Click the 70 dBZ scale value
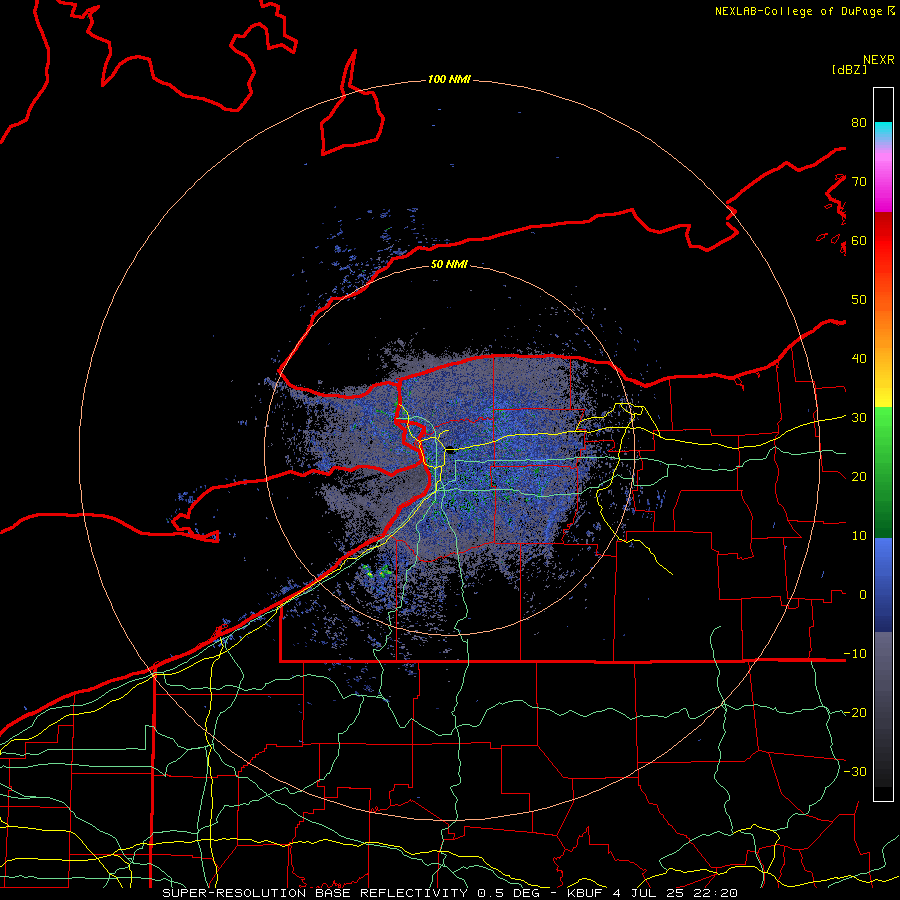Viewport: 900px width, 900px height. click(859, 181)
